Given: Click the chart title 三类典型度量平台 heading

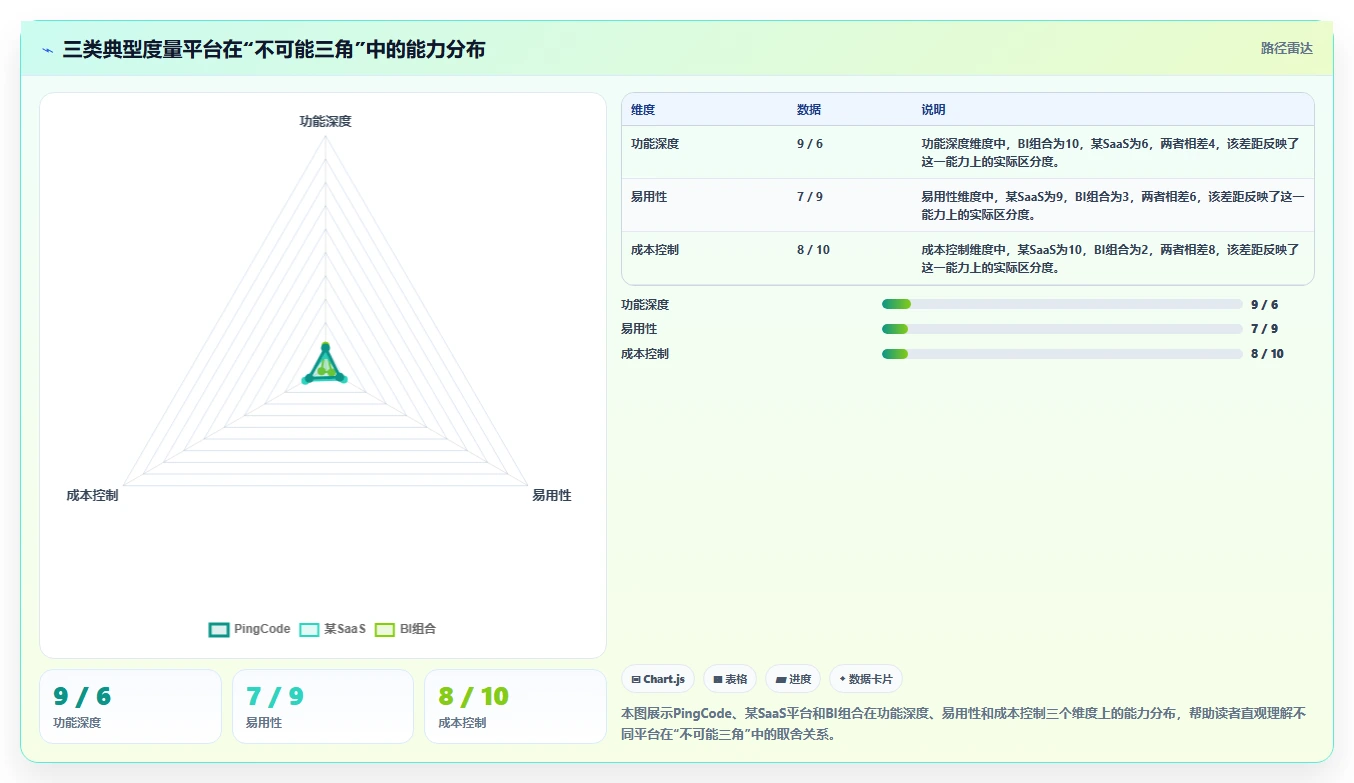Looking at the screenshot, I should [x=274, y=49].
